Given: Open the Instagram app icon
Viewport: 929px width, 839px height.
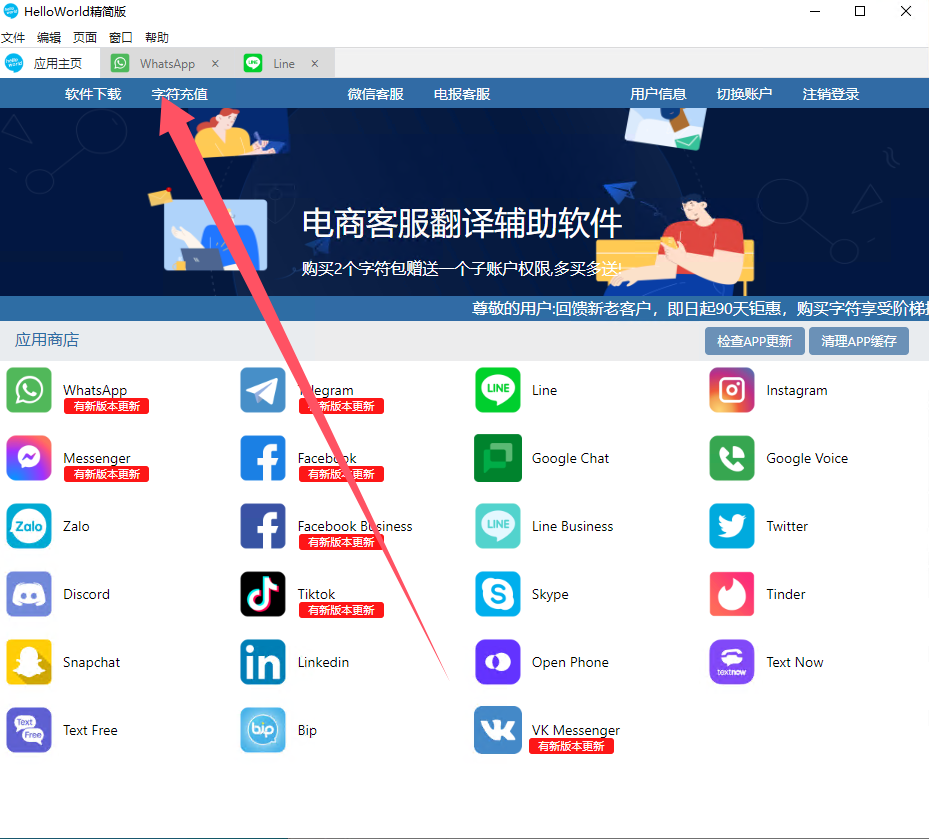Looking at the screenshot, I should [732, 390].
